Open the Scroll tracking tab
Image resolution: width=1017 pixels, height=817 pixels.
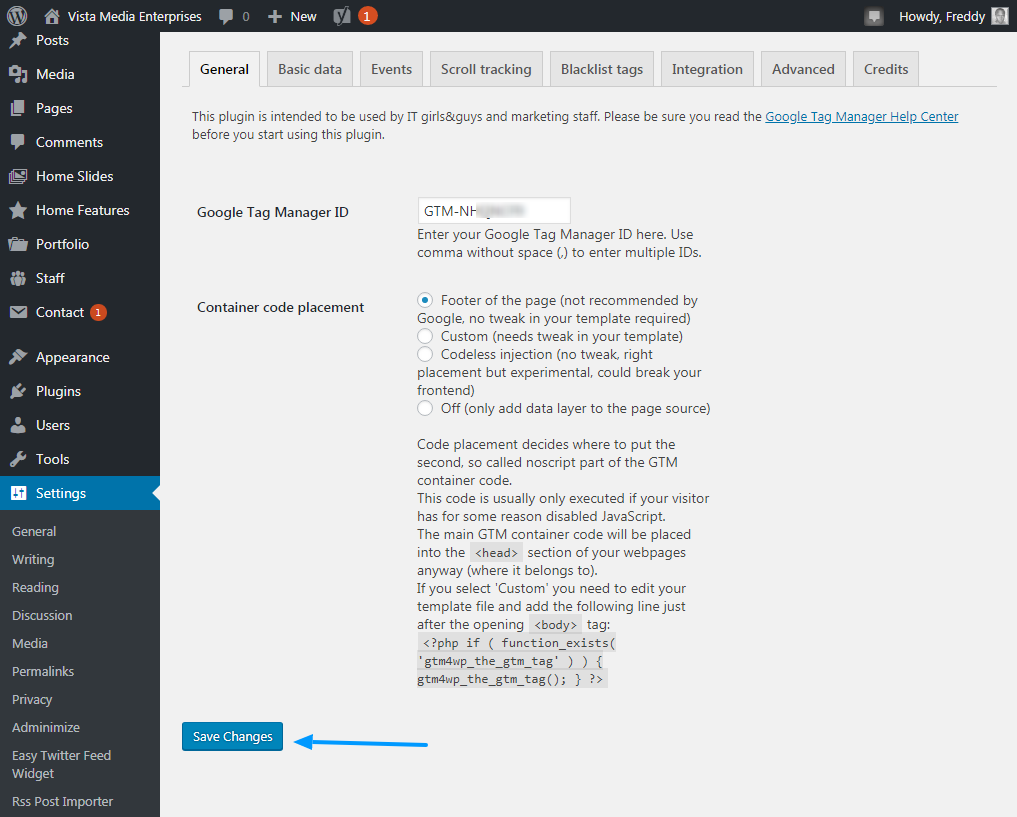486,69
